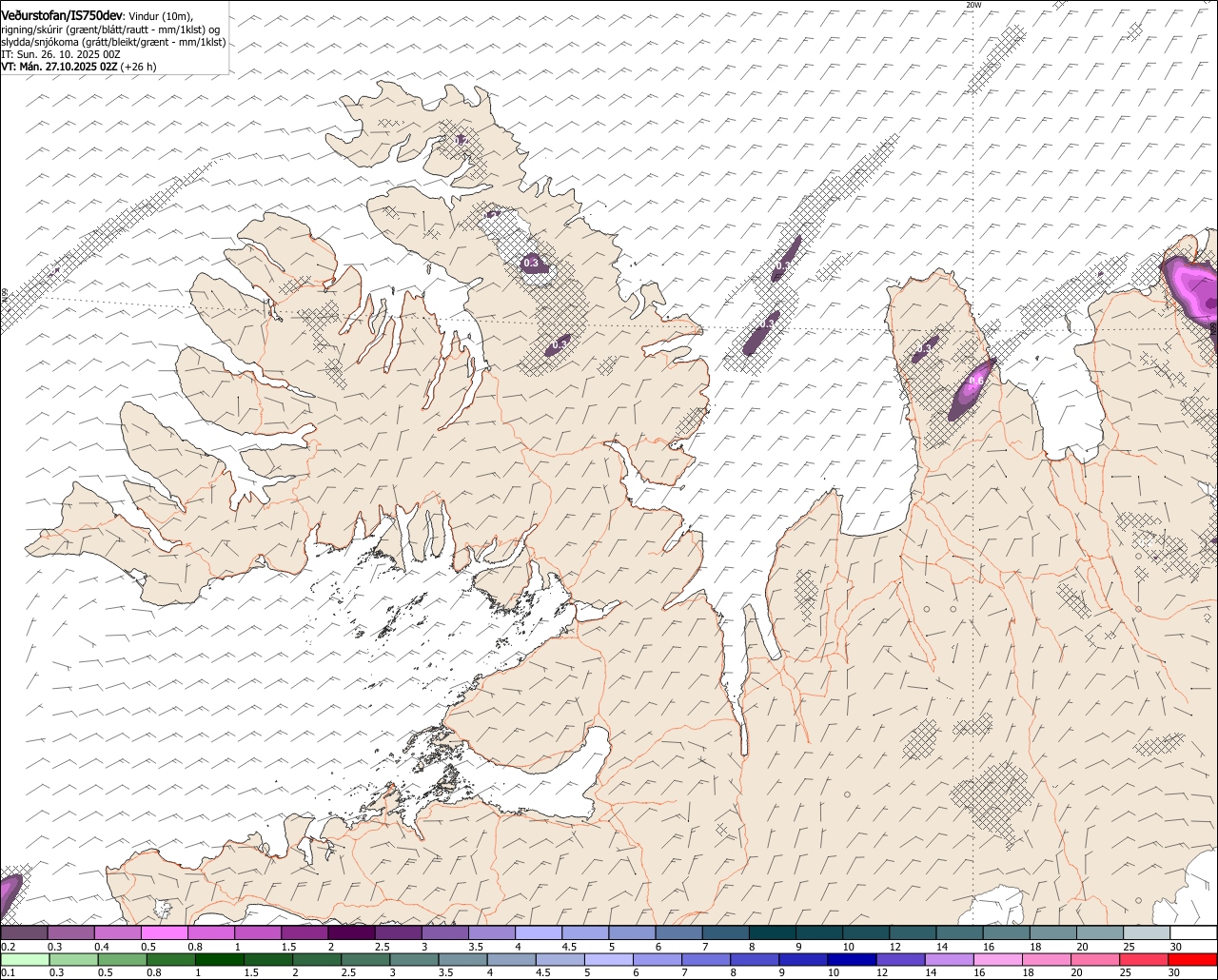Select the white swatch labeled 30 in the upper row

(1193, 933)
